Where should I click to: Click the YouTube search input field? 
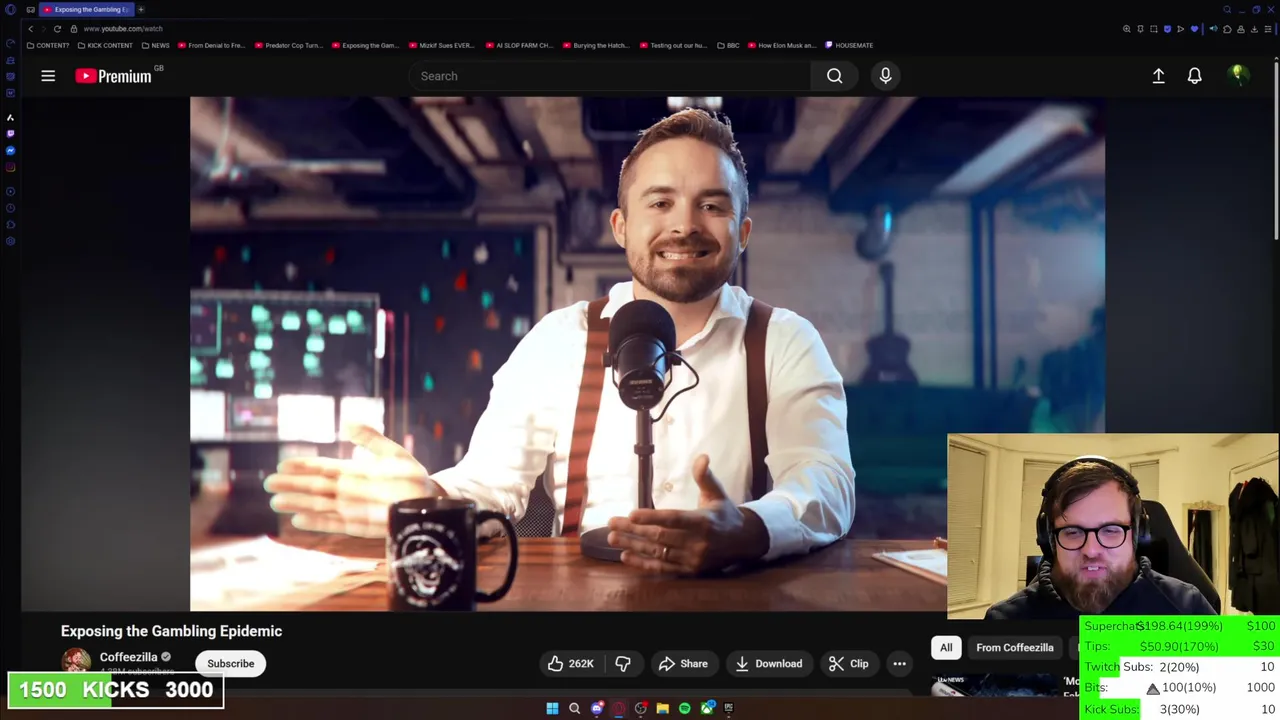coord(610,76)
